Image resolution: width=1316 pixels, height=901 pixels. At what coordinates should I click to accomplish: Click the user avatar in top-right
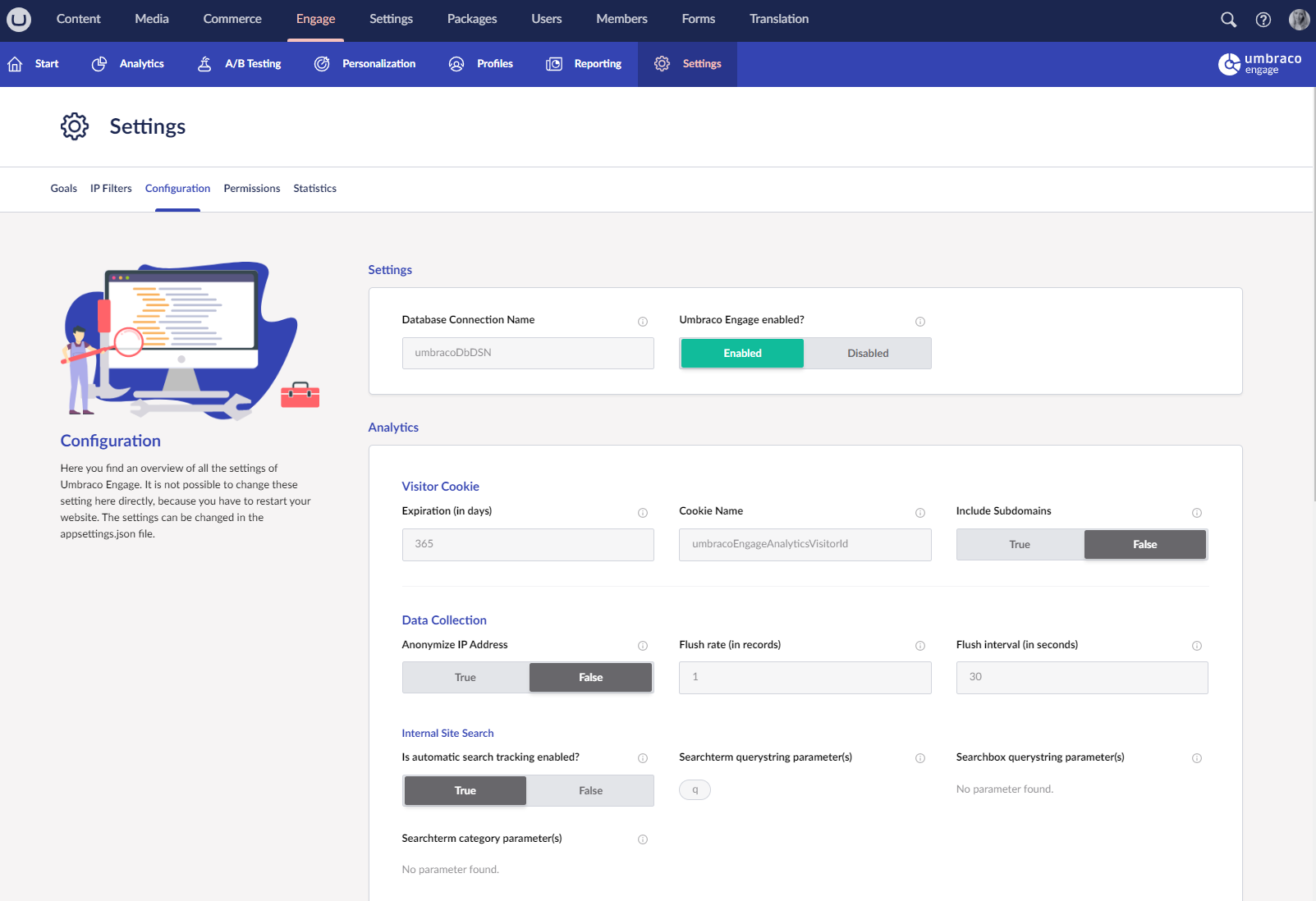pyautogui.click(x=1298, y=19)
